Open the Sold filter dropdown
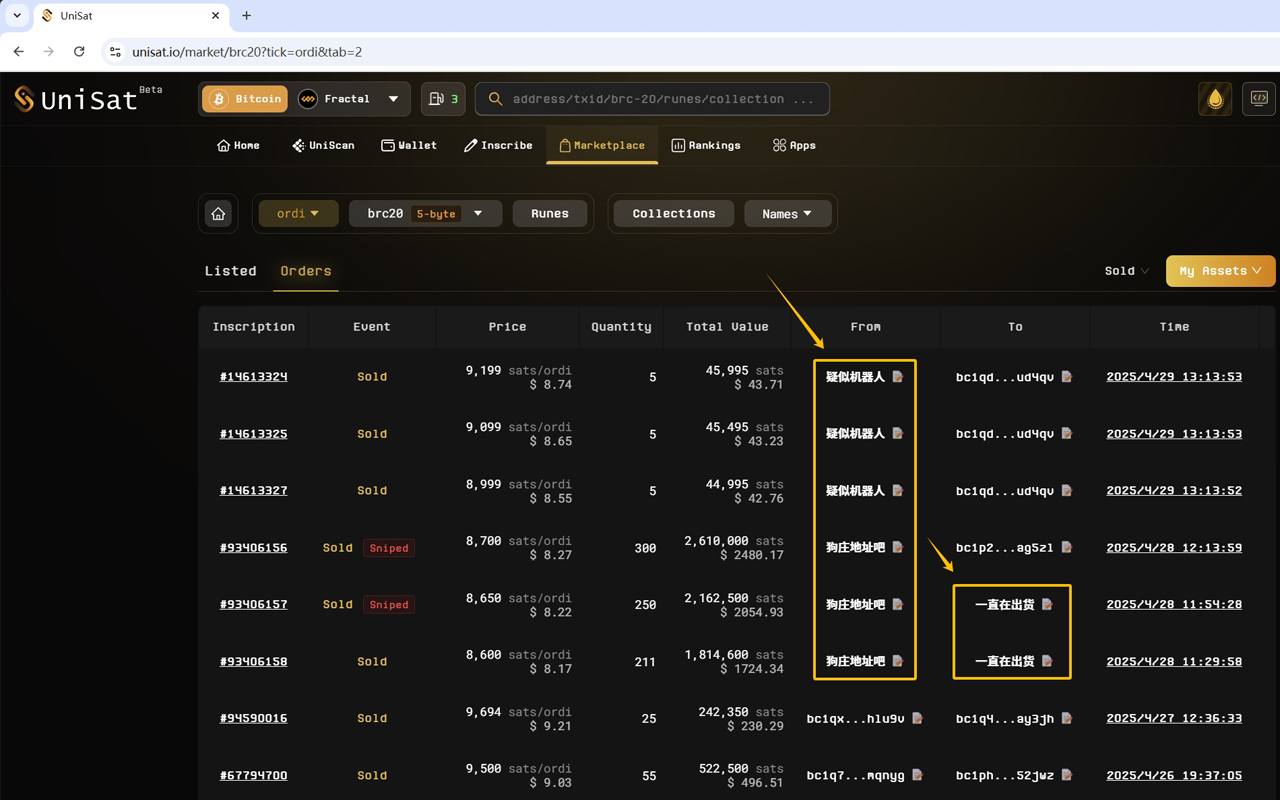Screen dimensions: 1280x800 tap(1126, 271)
